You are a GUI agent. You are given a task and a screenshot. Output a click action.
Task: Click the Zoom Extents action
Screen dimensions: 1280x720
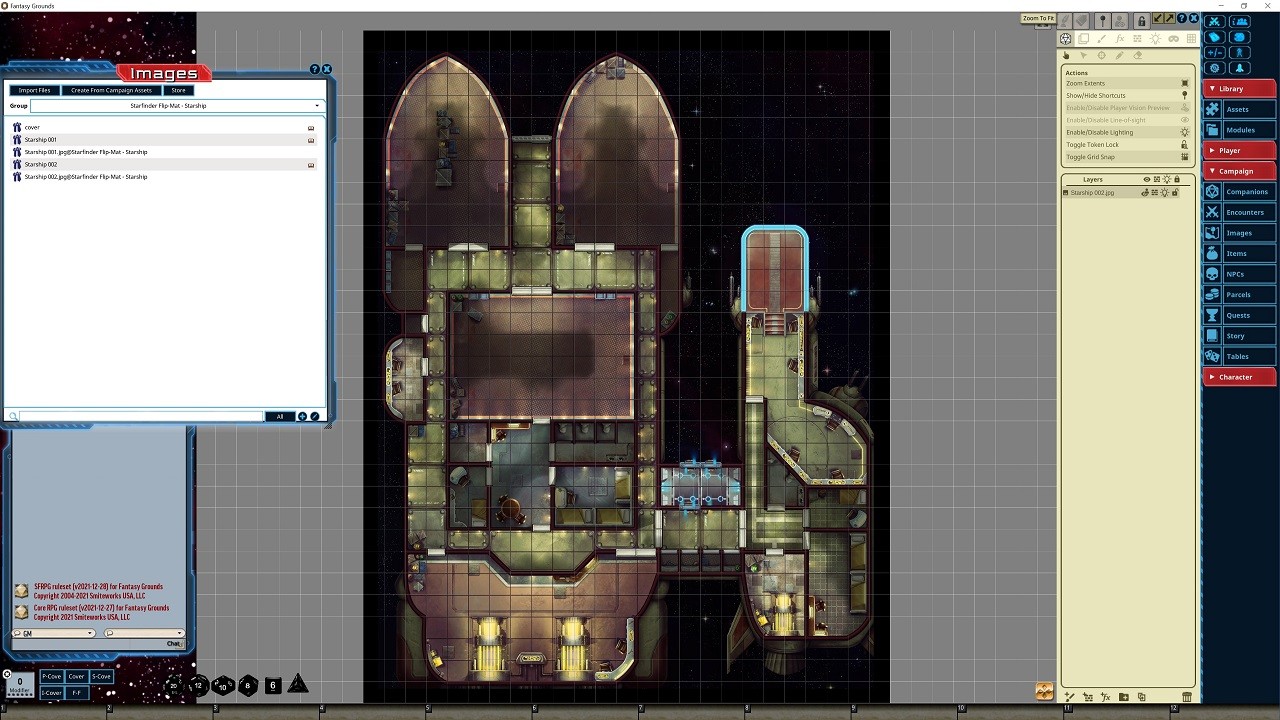coord(1127,83)
